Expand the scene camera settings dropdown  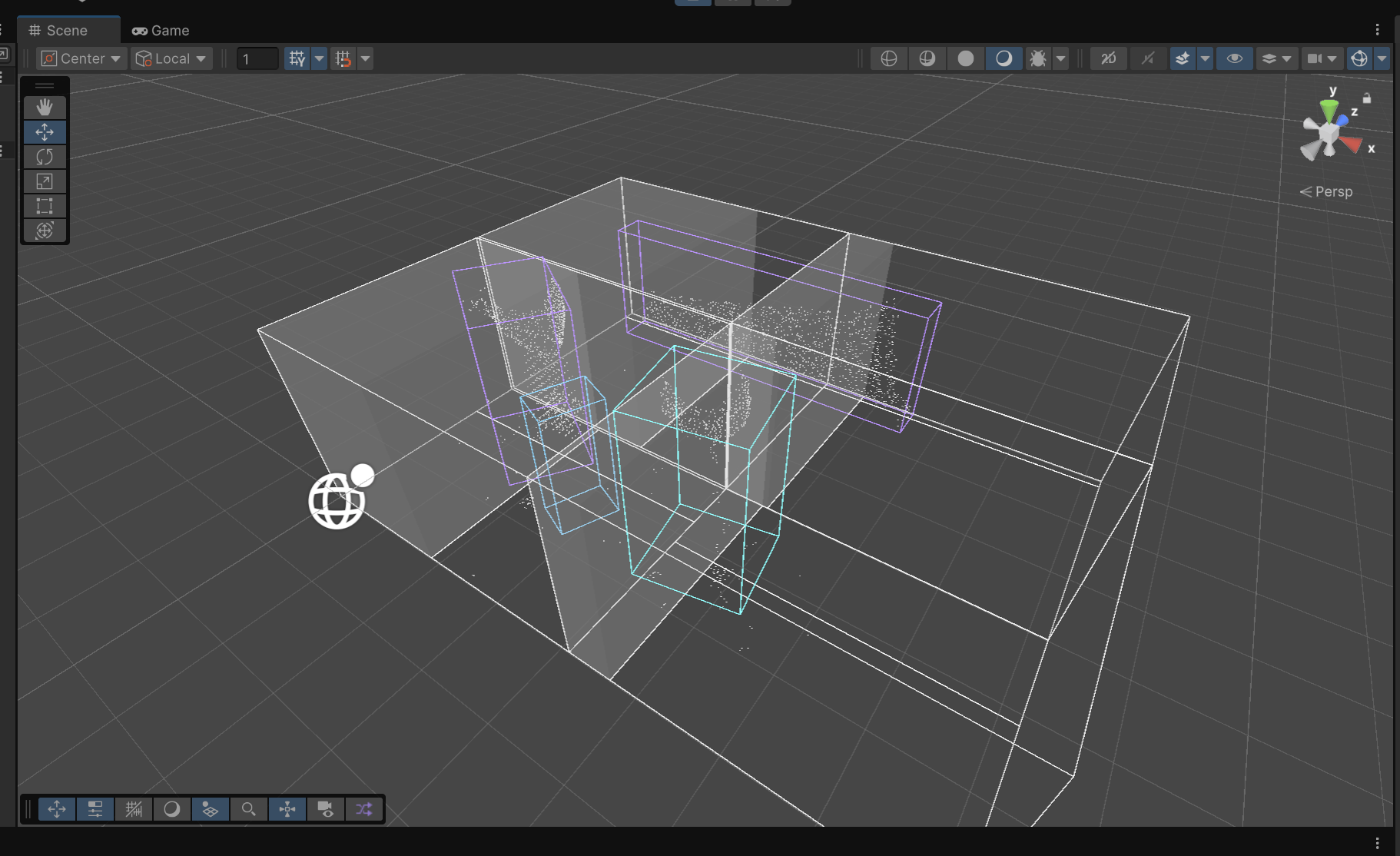[x=1332, y=58]
